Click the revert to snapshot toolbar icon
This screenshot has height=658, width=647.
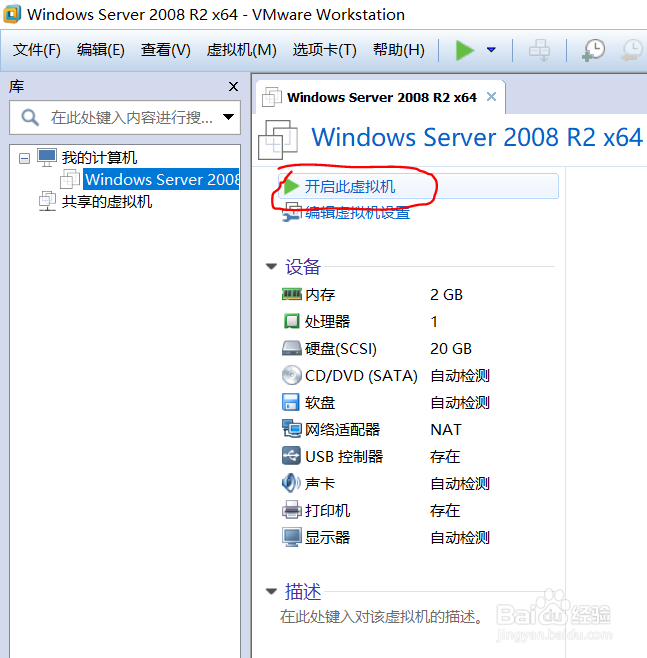632,50
